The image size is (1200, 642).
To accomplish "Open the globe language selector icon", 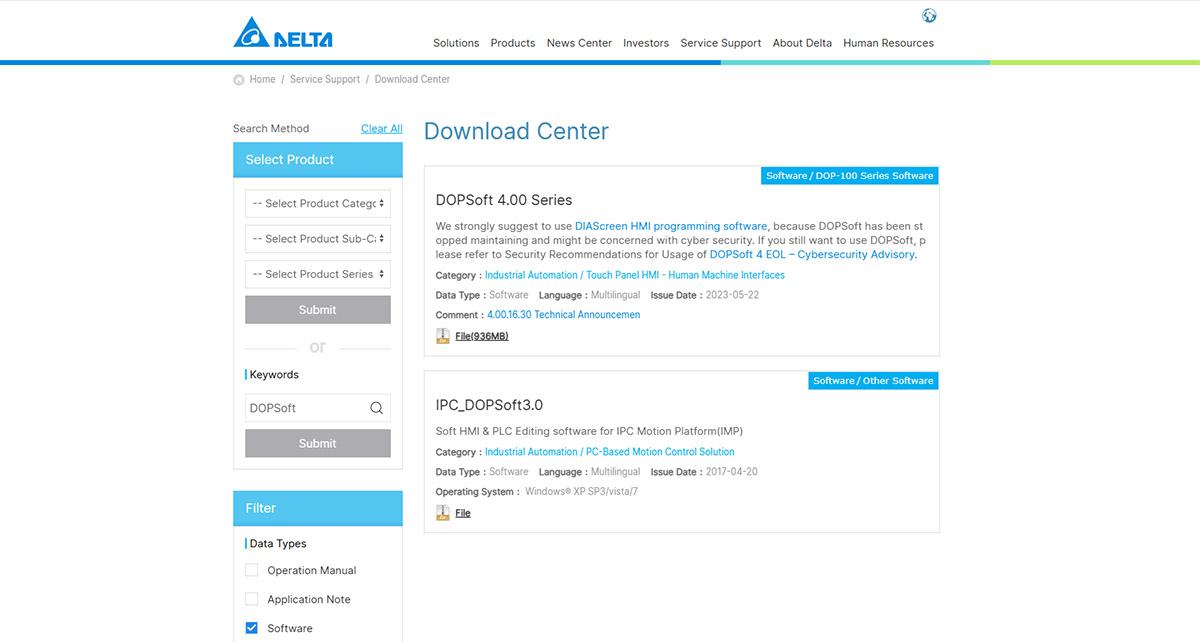I will (929, 15).
